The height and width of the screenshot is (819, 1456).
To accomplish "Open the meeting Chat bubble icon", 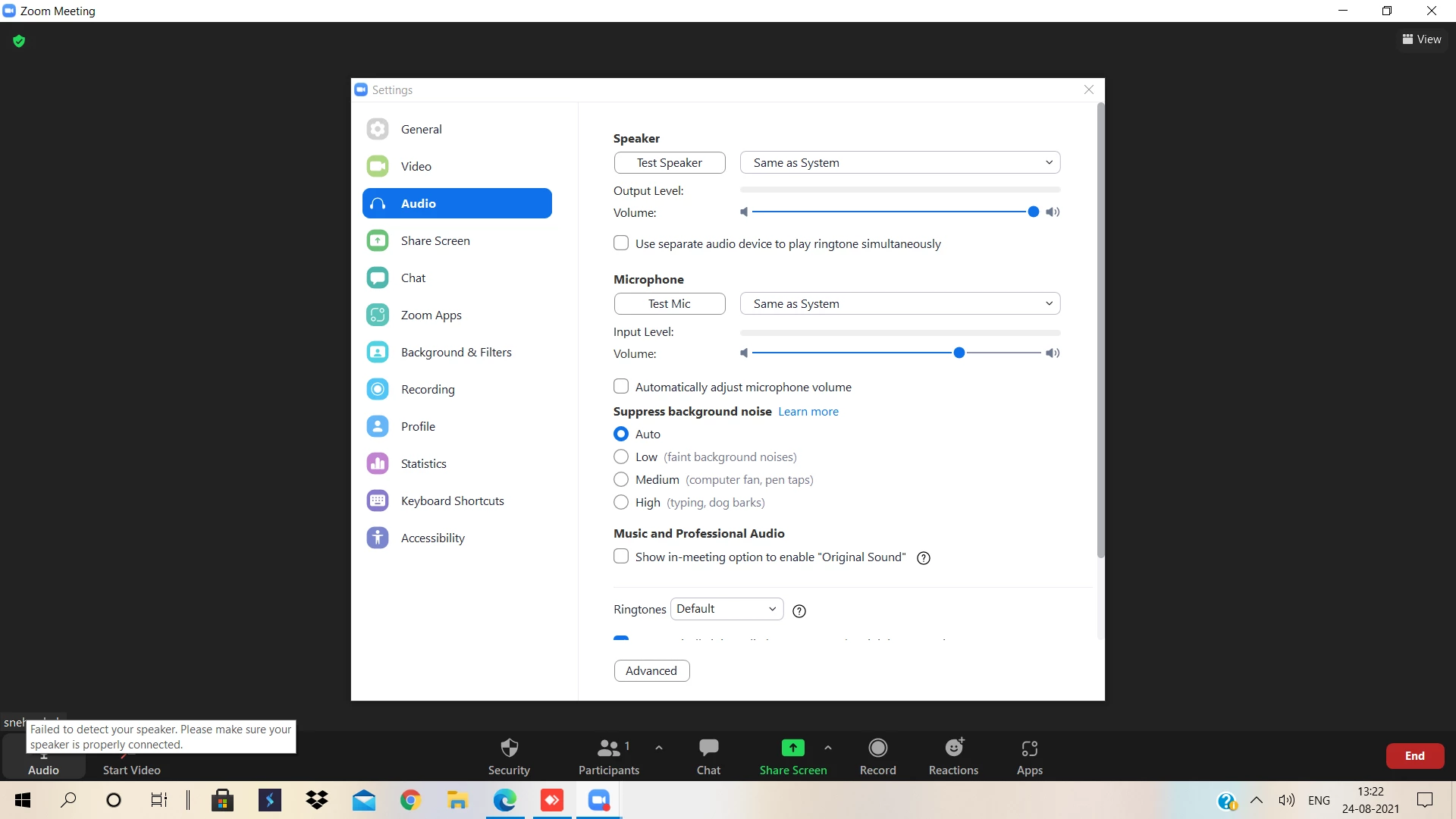I will point(708,748).
